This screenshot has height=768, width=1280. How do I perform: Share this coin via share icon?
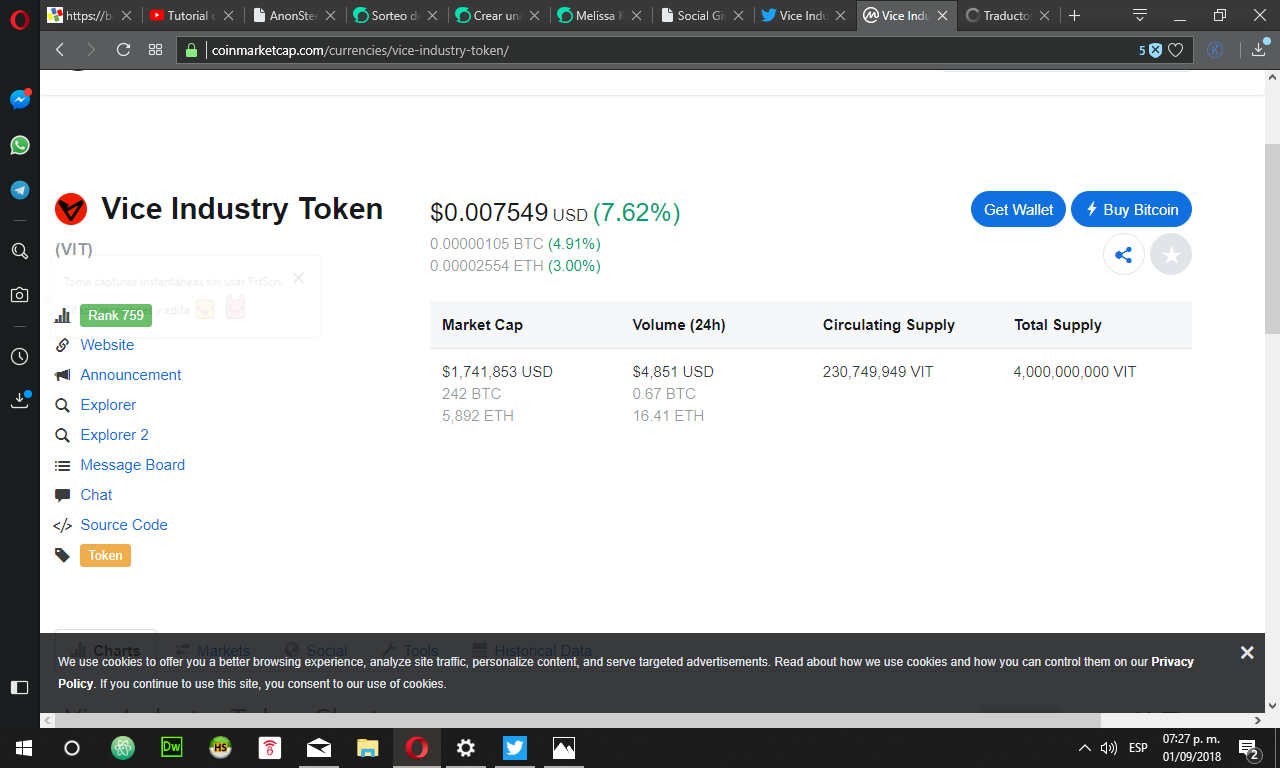click(1124, 255)
